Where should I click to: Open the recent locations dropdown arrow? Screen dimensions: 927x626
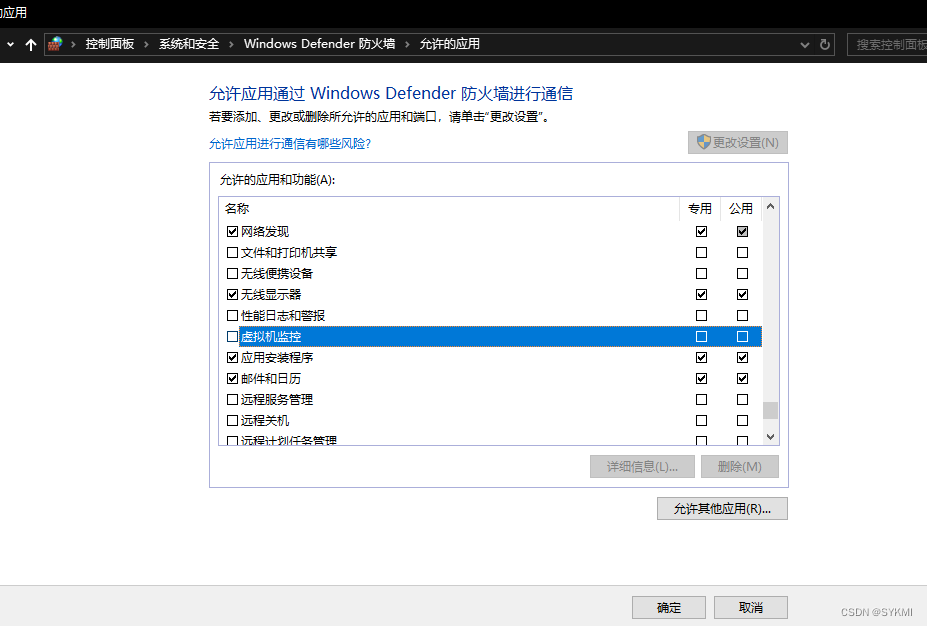10,44
